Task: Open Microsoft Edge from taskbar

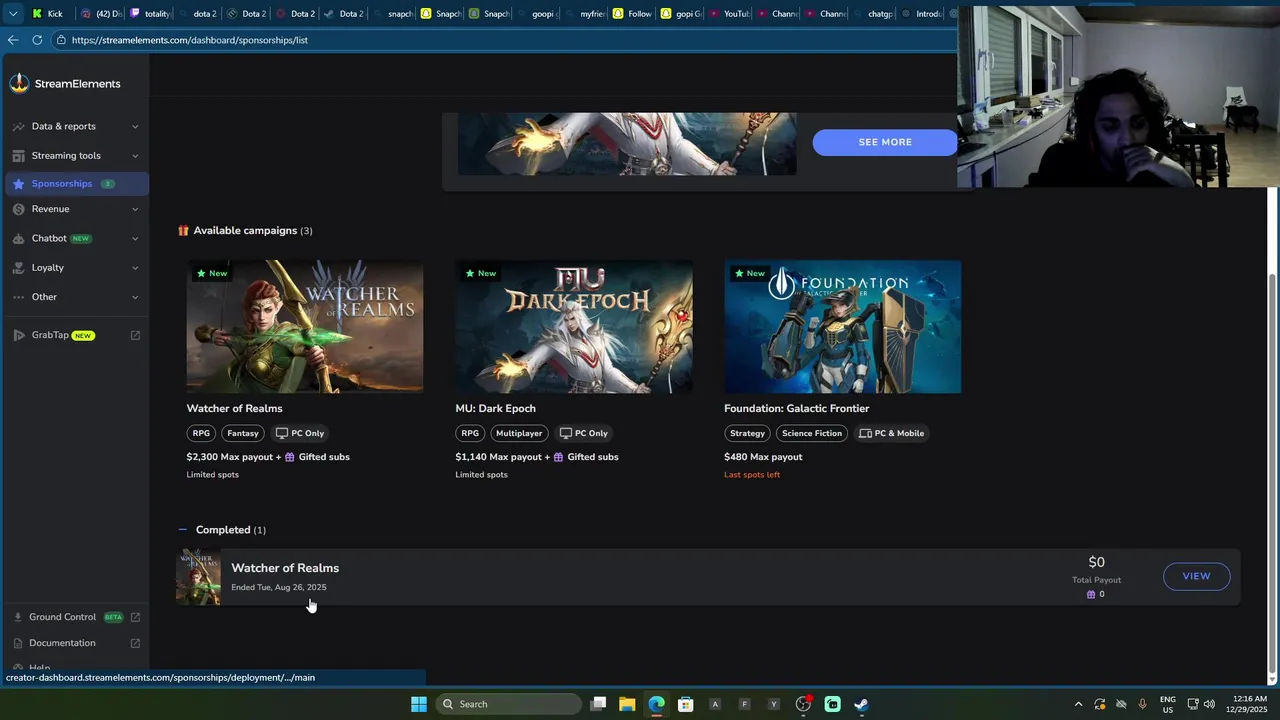Action: click(x=656, y=704)
